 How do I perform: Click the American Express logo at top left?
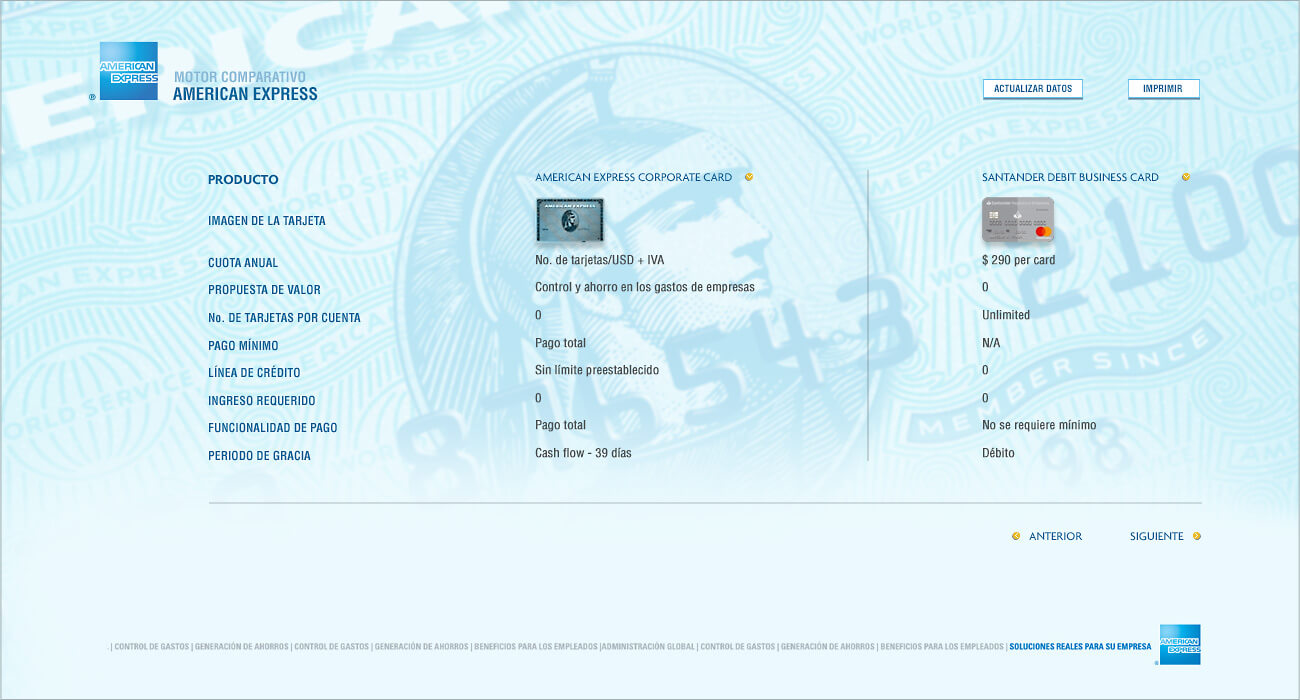128,71
